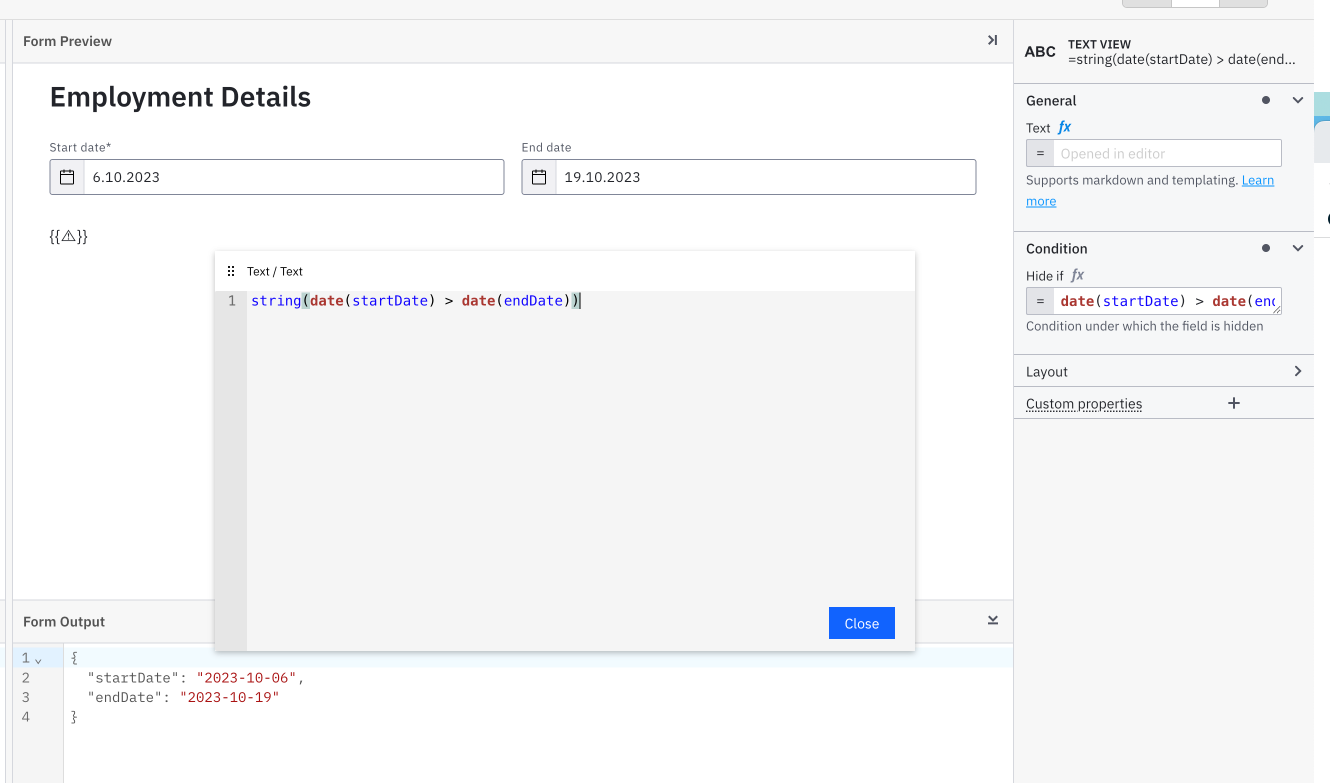
Task: Open the Start date calendar picker
Action: pyautogui.click(x=65, y=177)
